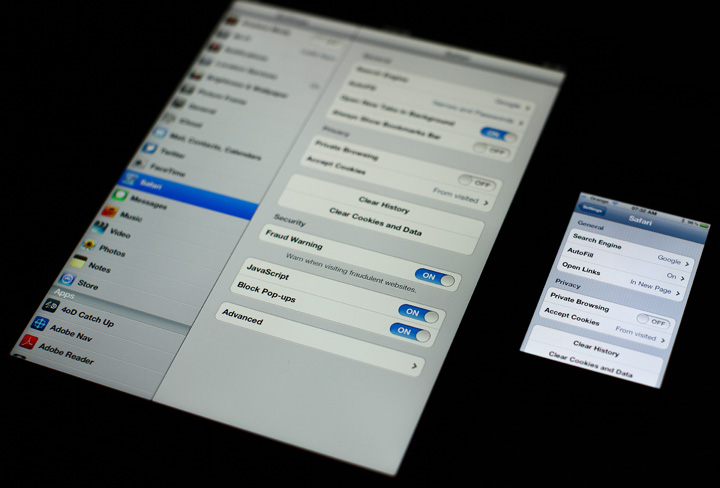Tap the green Messages icon on iPad

(x=119, y=196)
